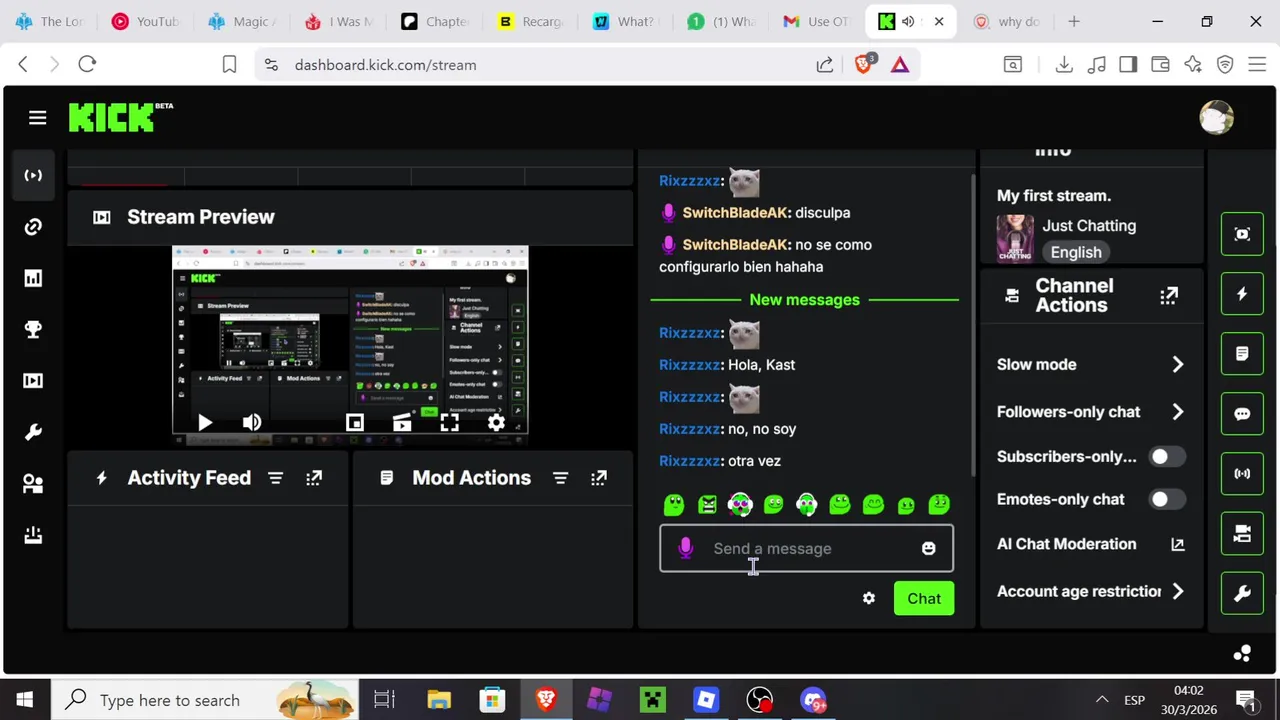
Task: Expand Account age restriction arrow
Action: click(x=1177, y=591)
